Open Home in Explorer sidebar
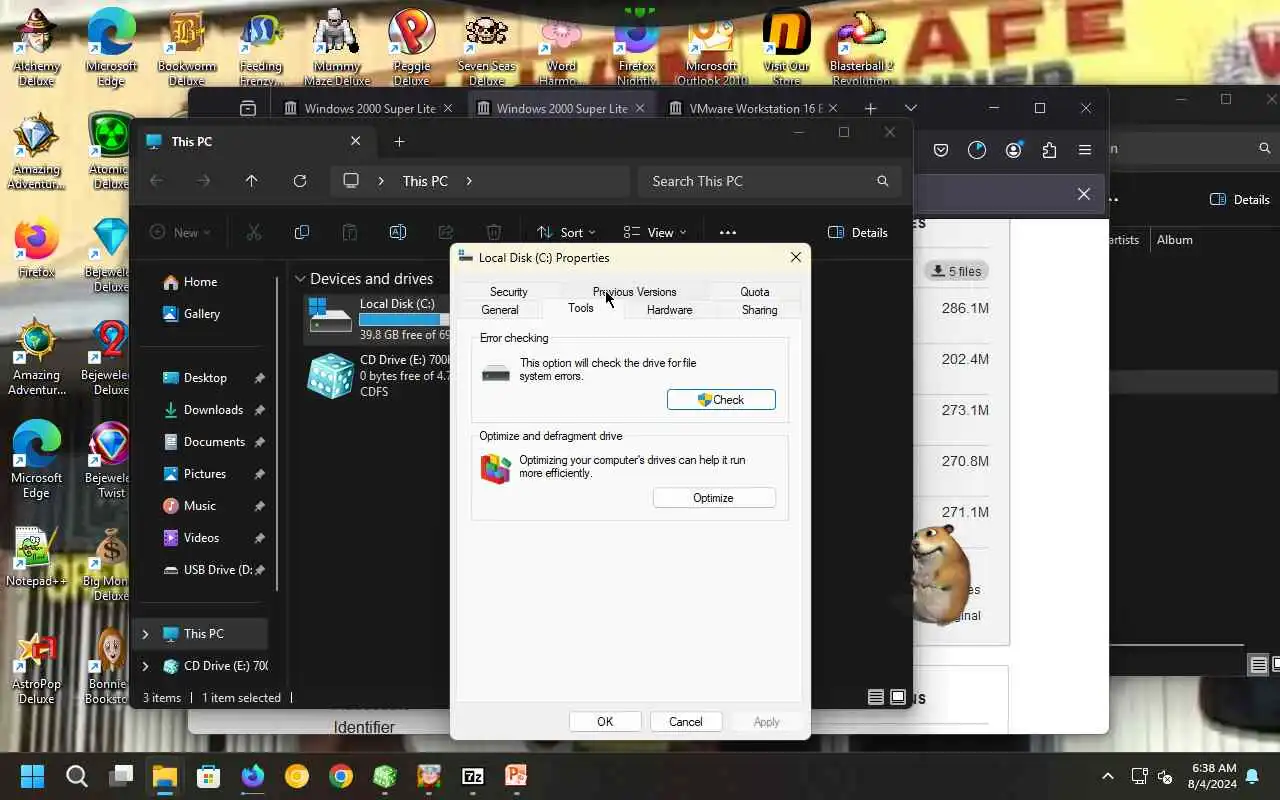1280x800 pixels. (200, 282)
